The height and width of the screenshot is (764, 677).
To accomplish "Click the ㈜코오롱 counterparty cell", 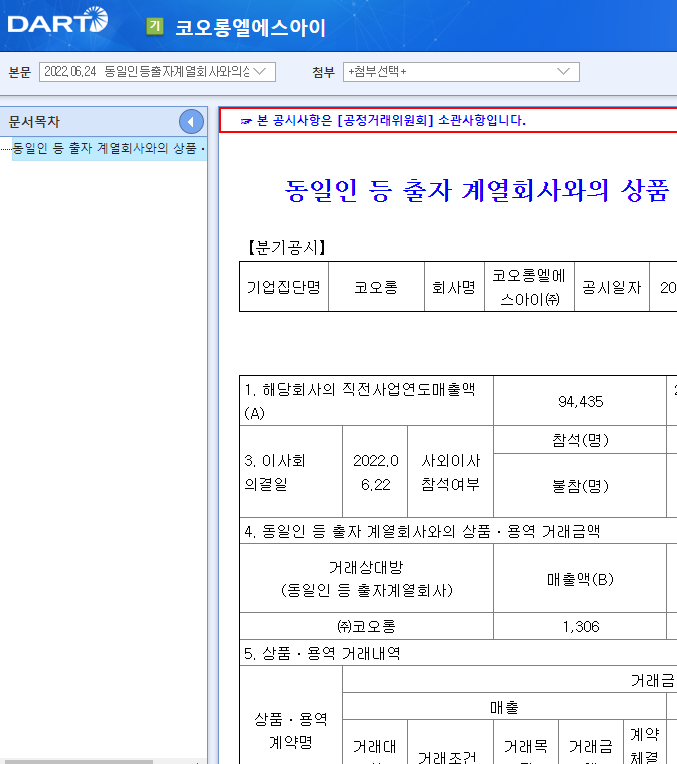I will (x=367, y=626).
